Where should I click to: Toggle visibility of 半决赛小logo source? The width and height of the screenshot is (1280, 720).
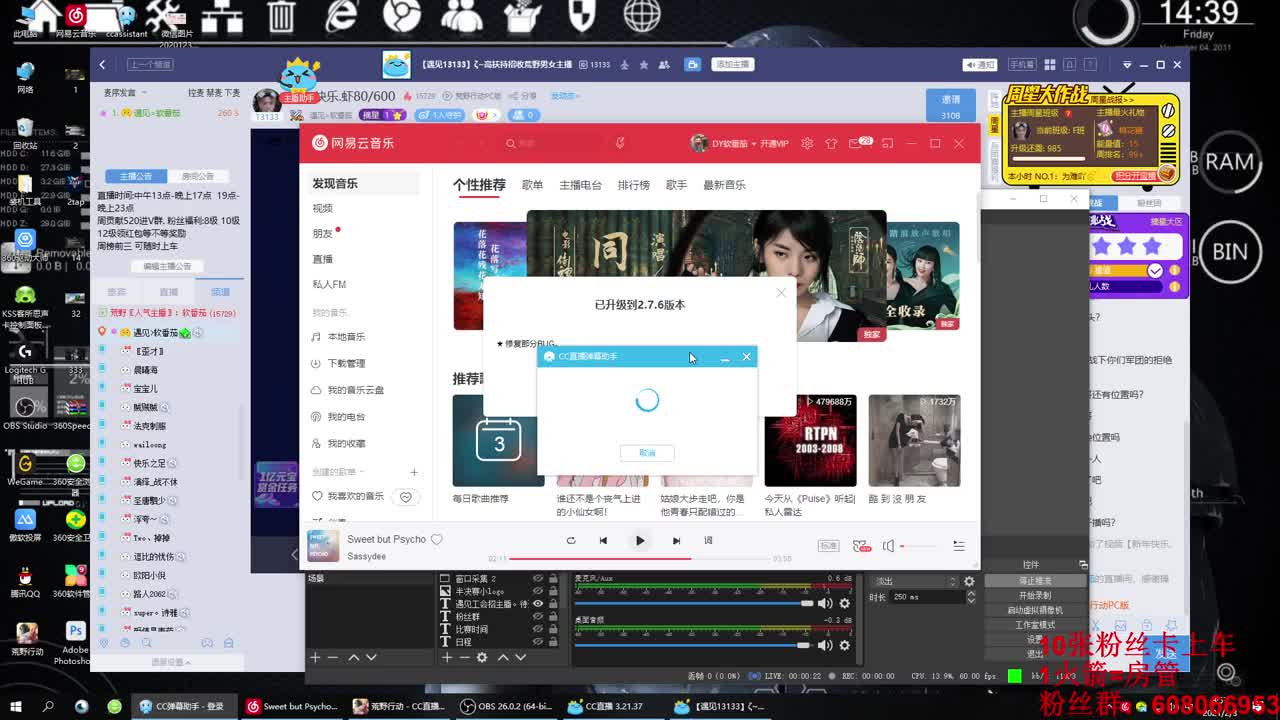coord(538,591)
